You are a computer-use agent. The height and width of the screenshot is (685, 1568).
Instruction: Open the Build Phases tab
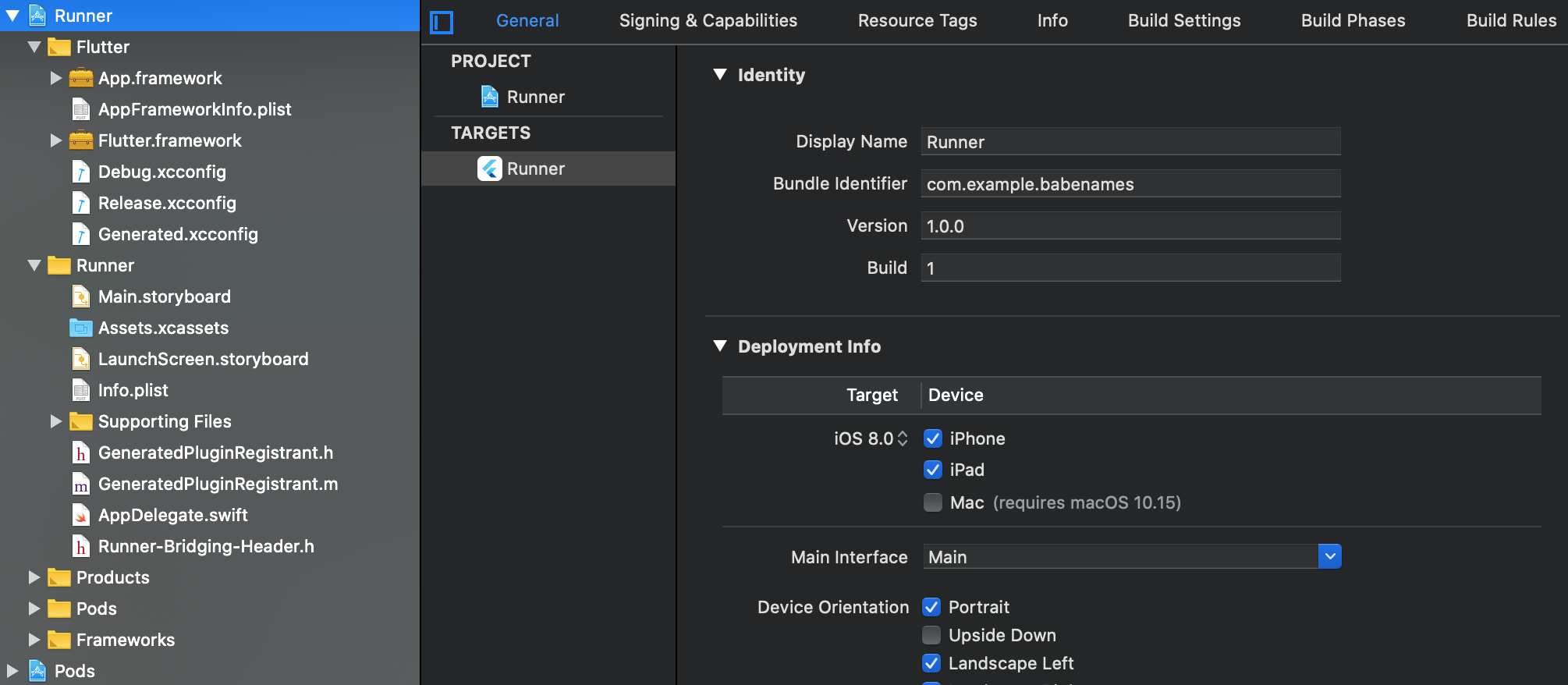click(x=1353, y=21)
